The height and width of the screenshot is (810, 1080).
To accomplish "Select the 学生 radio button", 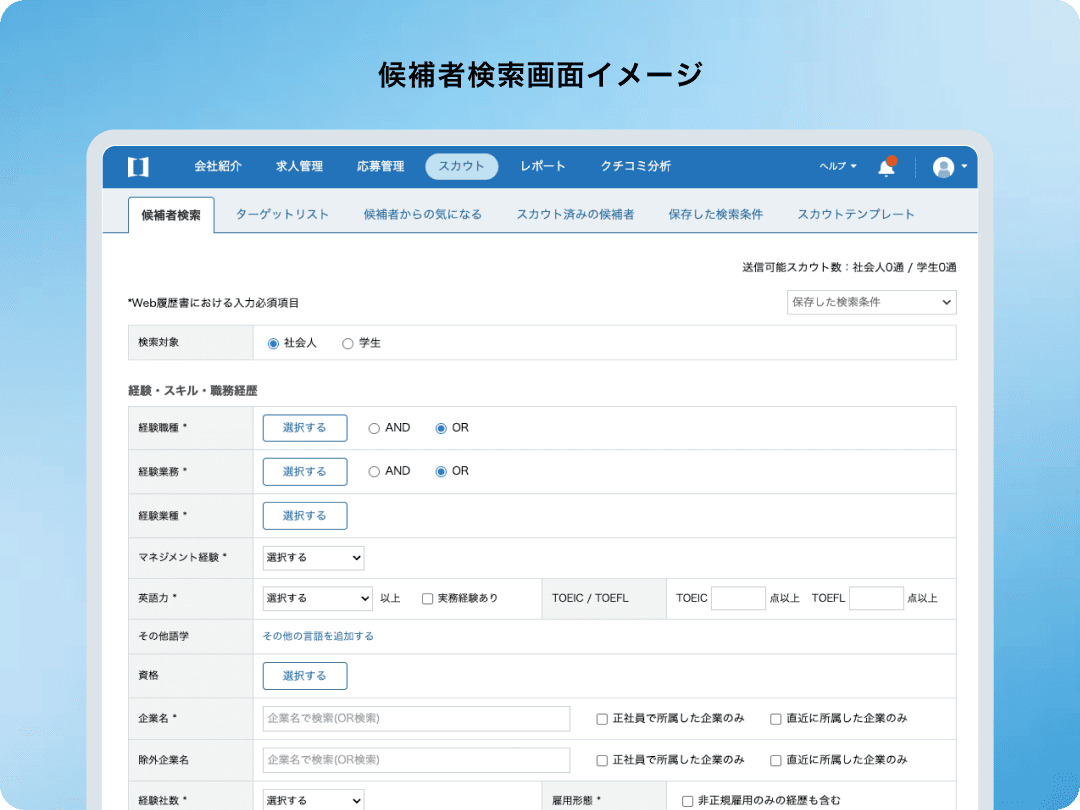I will tap(348, 343).
